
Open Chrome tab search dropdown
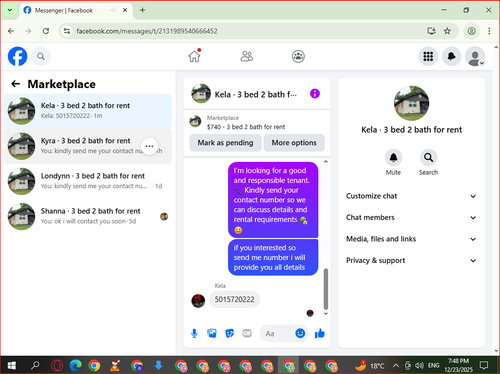pos(10,10)
